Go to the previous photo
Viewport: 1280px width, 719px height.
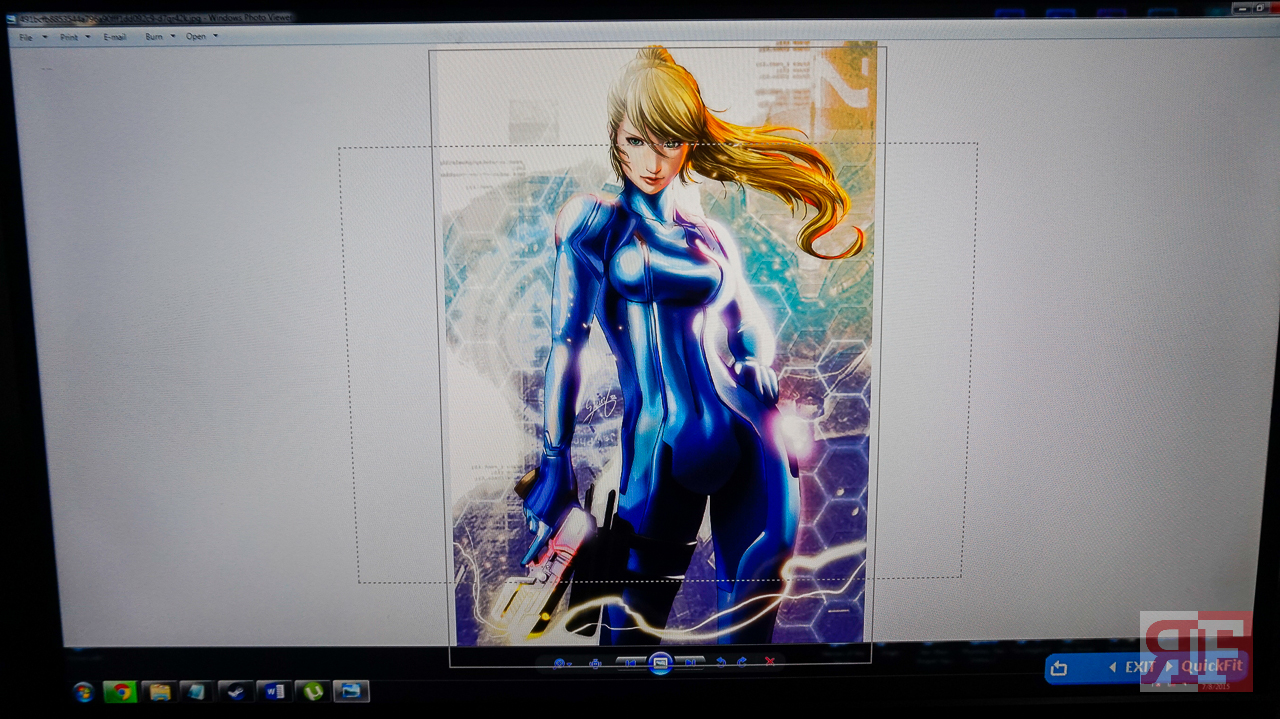pyautogui.click(x=630, y=662)
